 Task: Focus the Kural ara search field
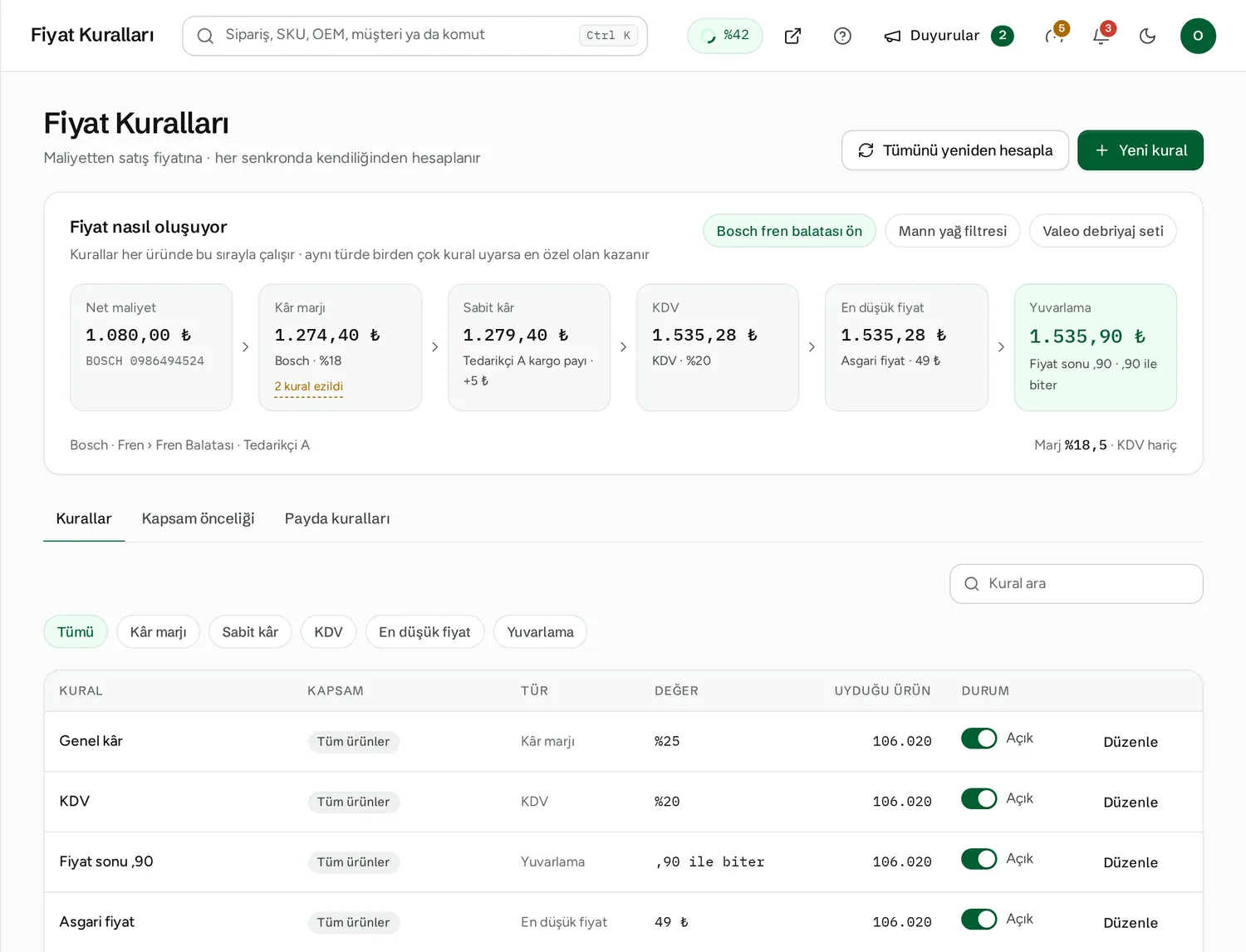click(x=1077, y=584)
